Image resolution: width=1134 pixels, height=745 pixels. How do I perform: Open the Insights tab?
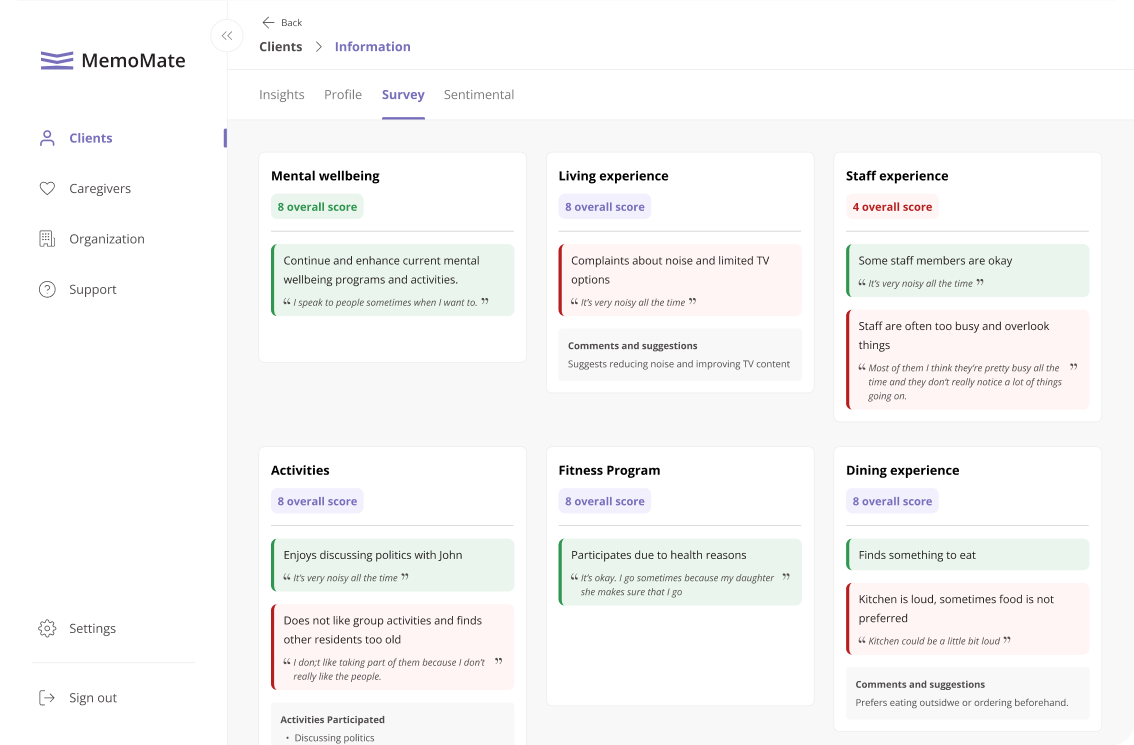[x=281, y=95]
